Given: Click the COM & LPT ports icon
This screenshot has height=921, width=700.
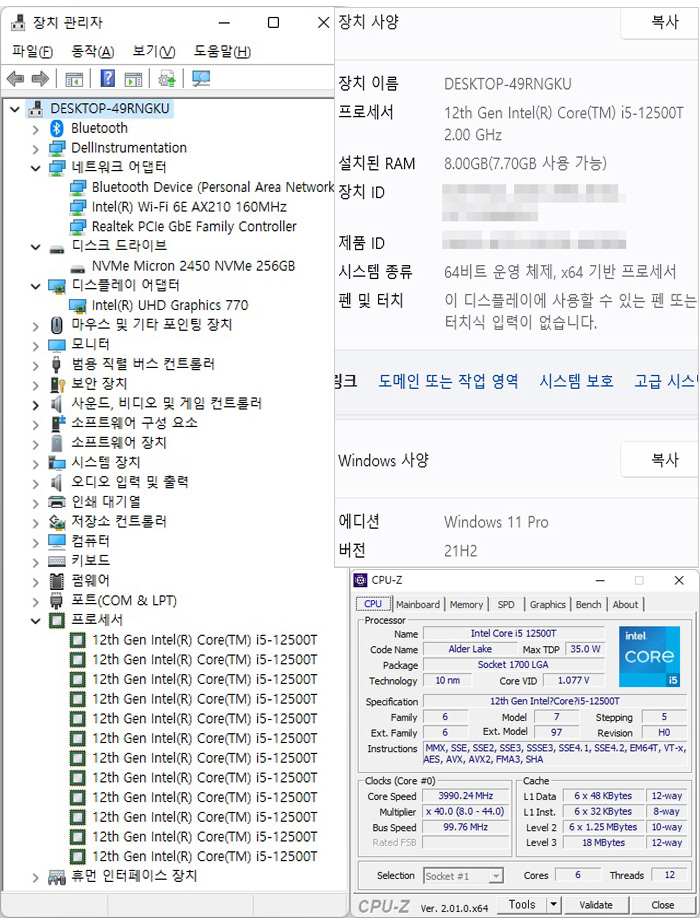Looking at the screenshot, I should [57, 600].
